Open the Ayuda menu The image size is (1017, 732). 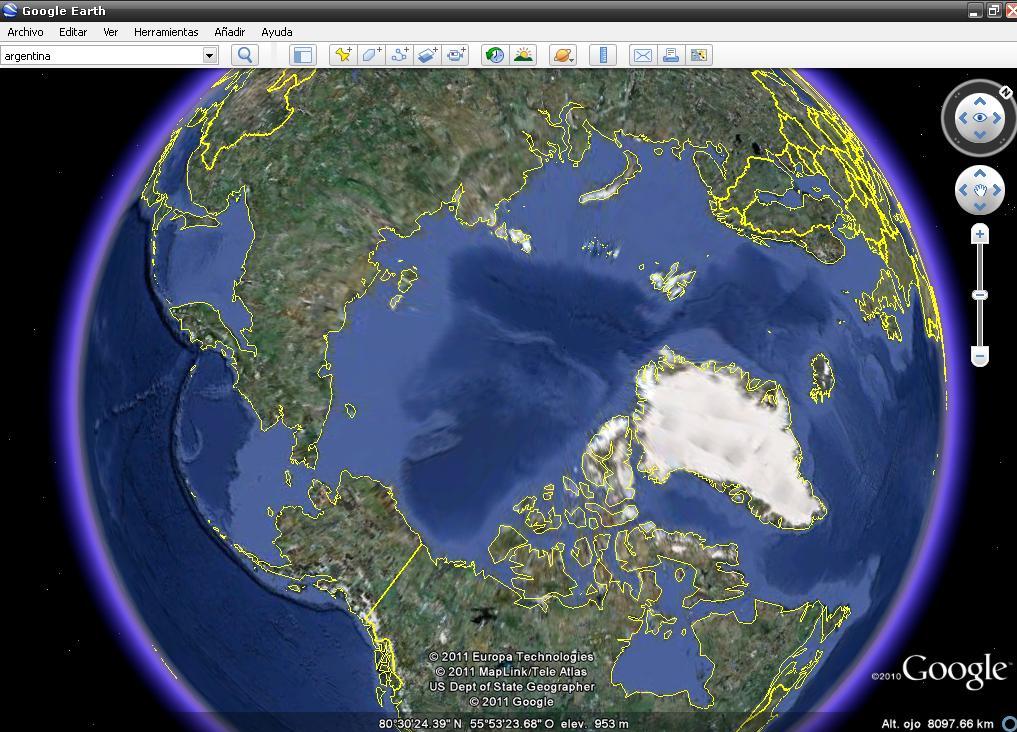pyautogui.click(x=277, y=32)
